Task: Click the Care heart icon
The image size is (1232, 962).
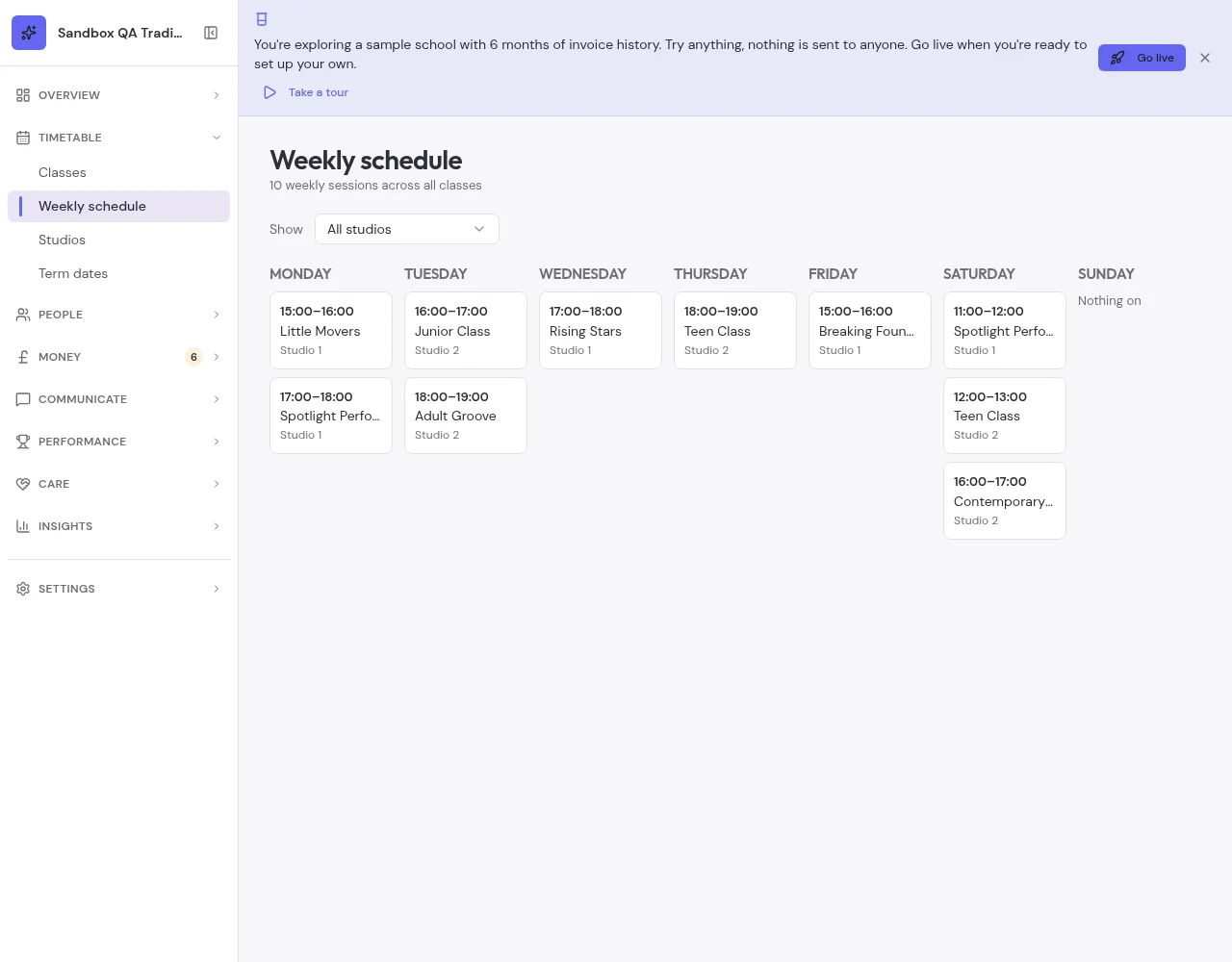Action: [x=23, y=484]
